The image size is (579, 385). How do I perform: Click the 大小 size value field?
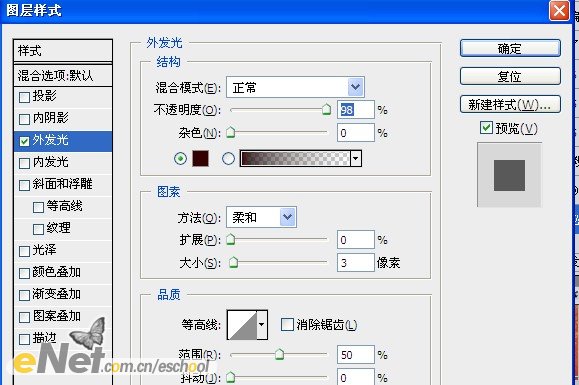click(356, 263)
